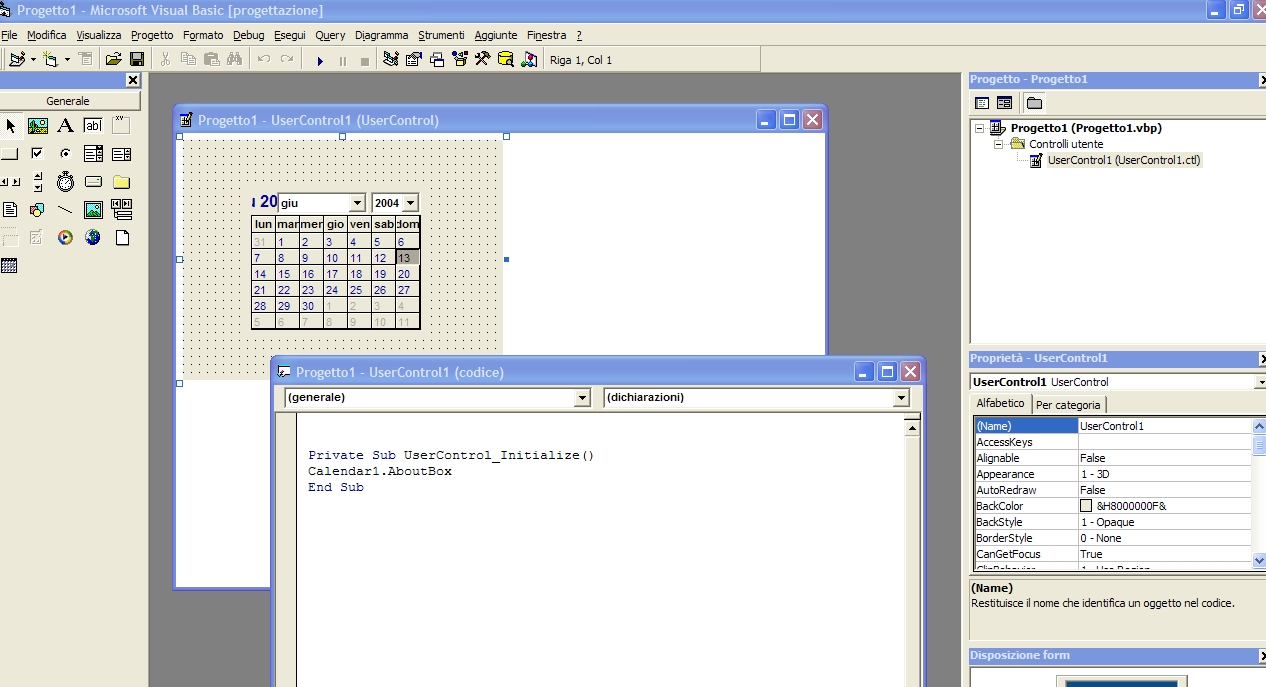Image resolution: width=1266 pixels, height=687 pixels.
Task: Select the ComboBox control tool
Action: pyautogui.click(x=93, y=154)
